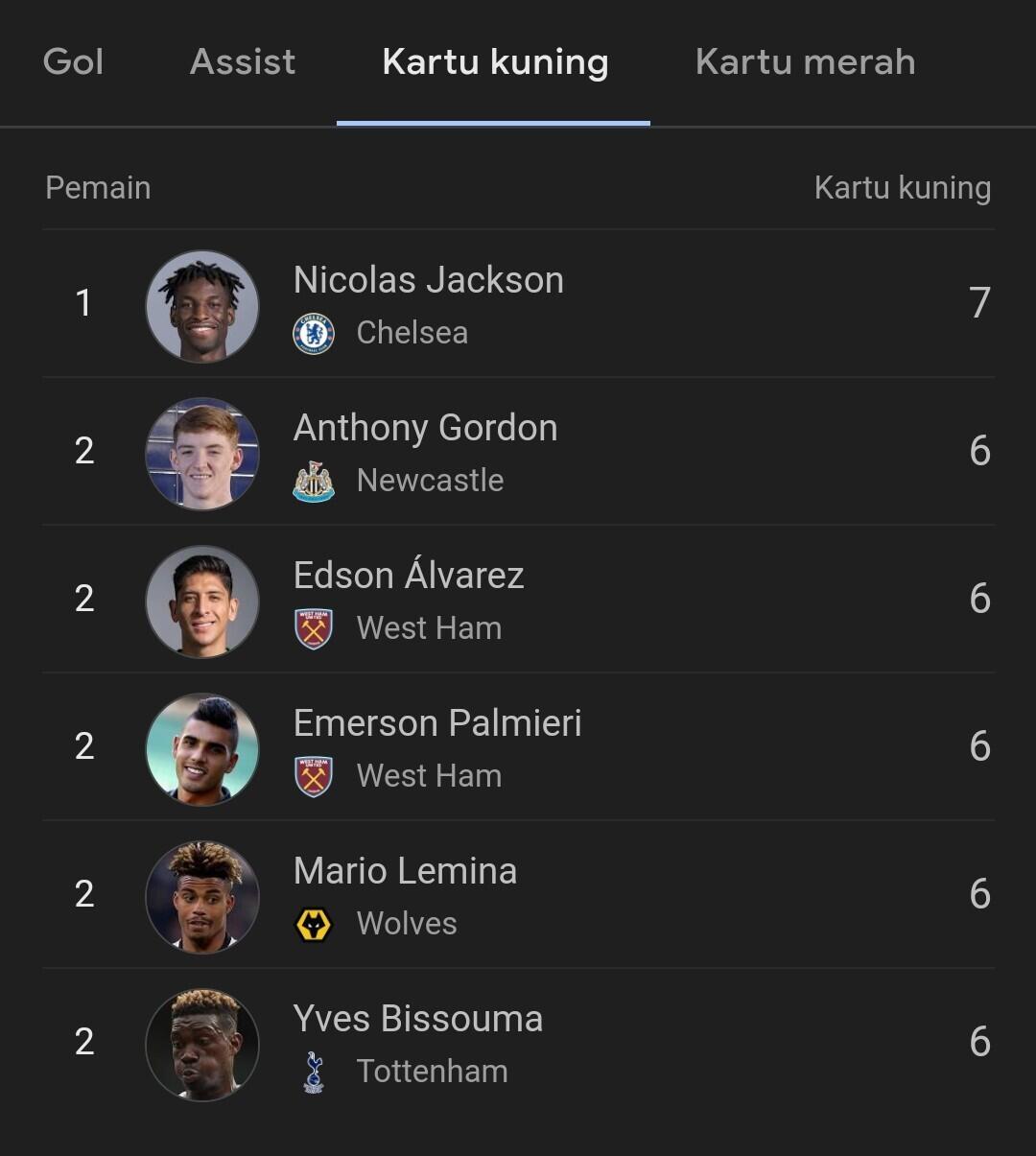Click the Tottenham club crest icon
The height and width of the screenshot is (1156, 1036).
314,1073
